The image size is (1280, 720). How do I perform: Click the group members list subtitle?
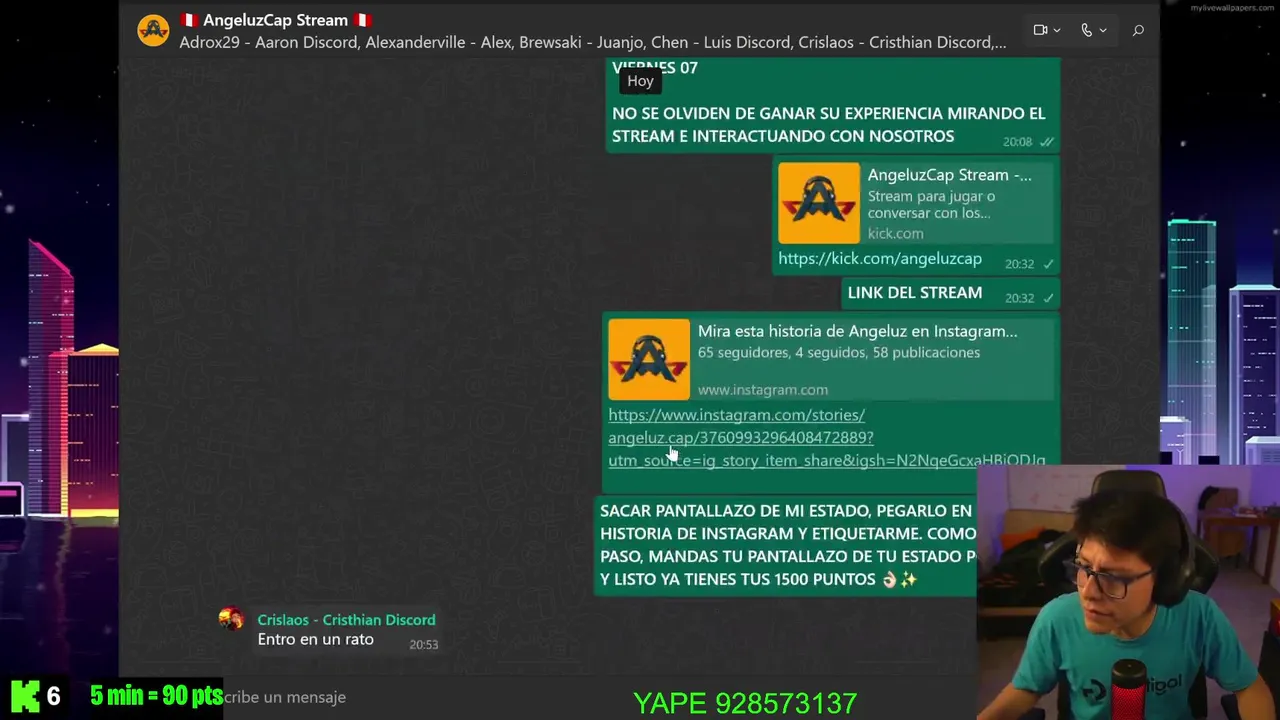click(x=593, y=43)
